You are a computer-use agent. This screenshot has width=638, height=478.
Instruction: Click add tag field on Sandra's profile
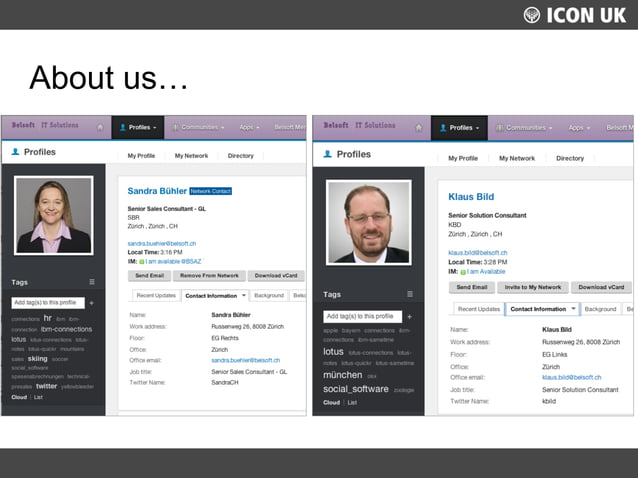(48, 303)
